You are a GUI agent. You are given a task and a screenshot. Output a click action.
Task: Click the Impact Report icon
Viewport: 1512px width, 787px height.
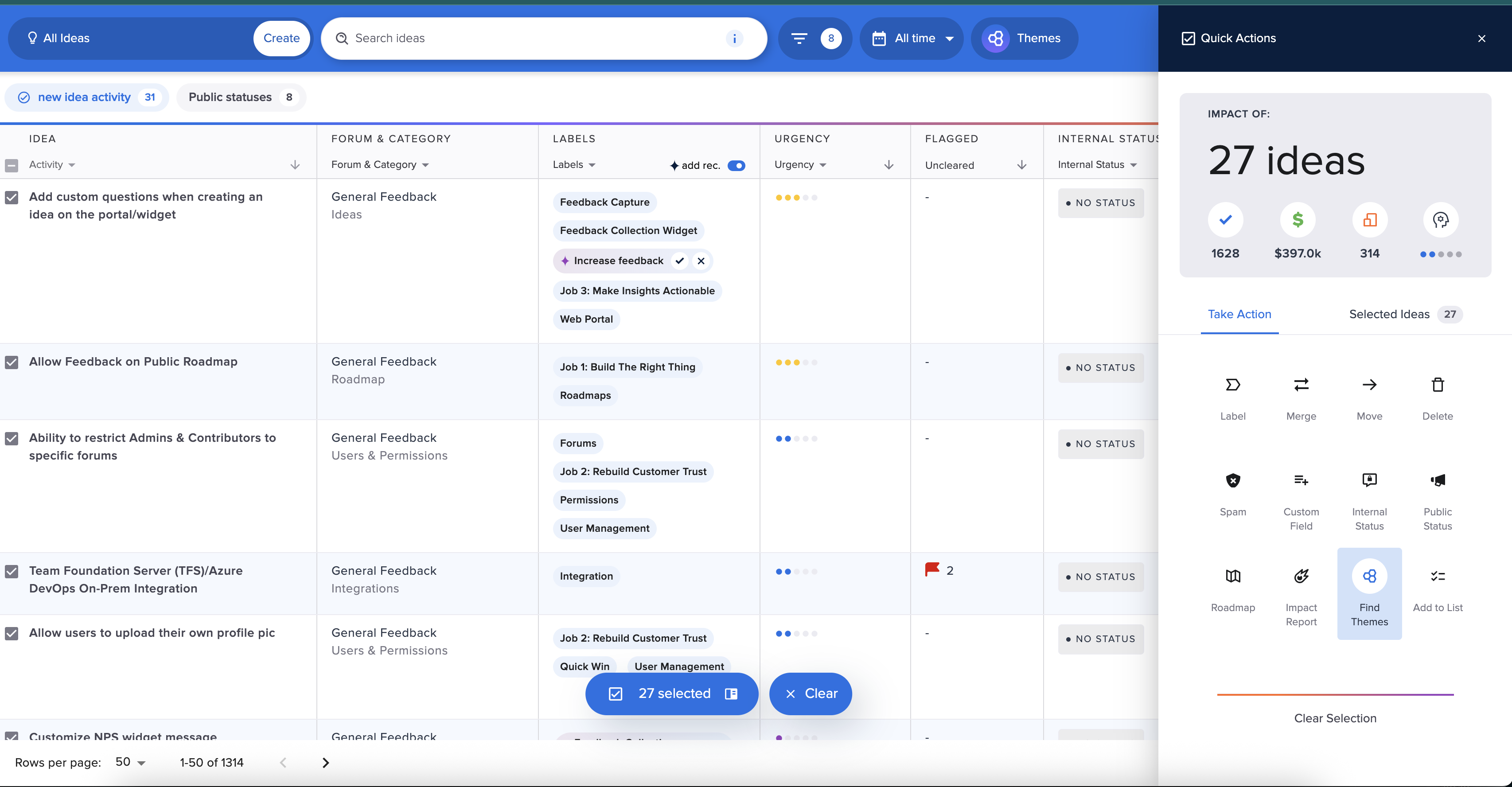pos(1301,577)
